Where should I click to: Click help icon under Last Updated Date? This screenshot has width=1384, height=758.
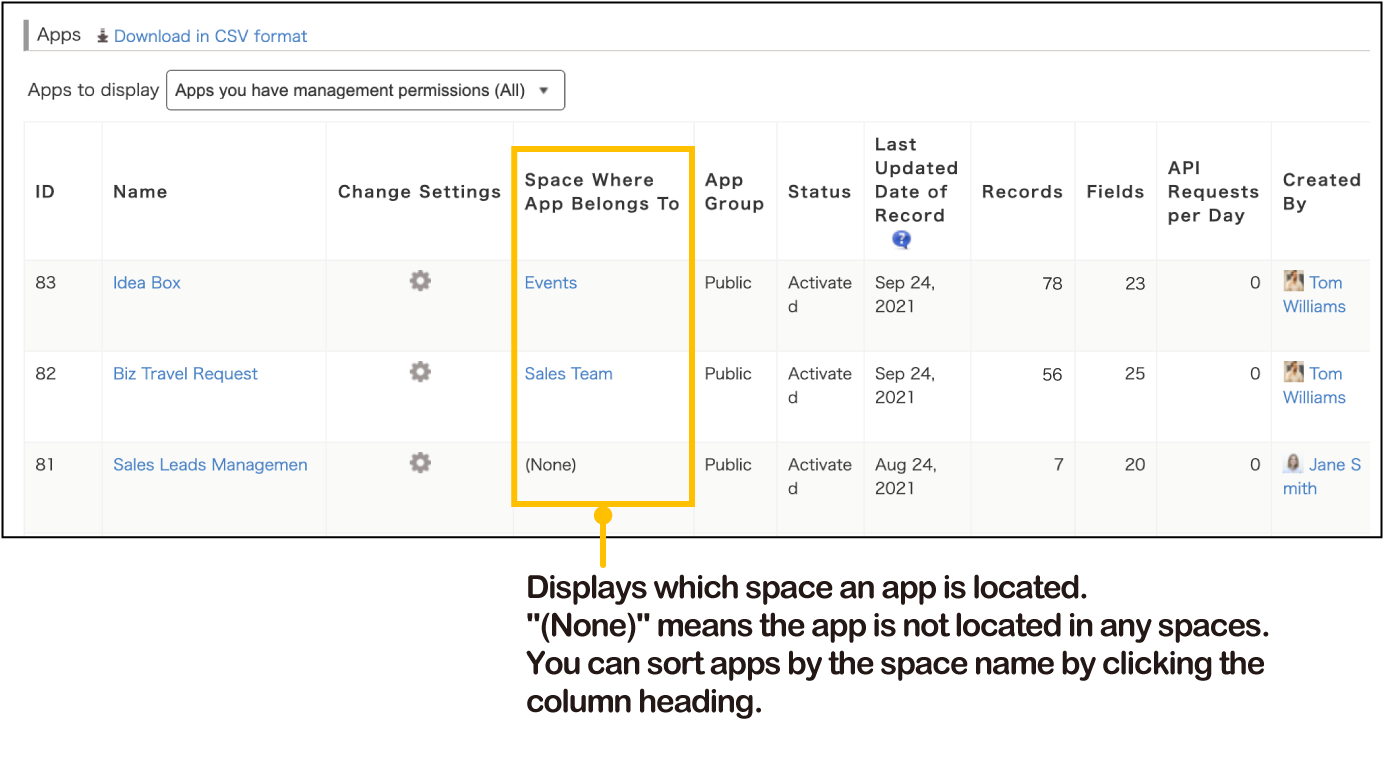coord(901,240)
